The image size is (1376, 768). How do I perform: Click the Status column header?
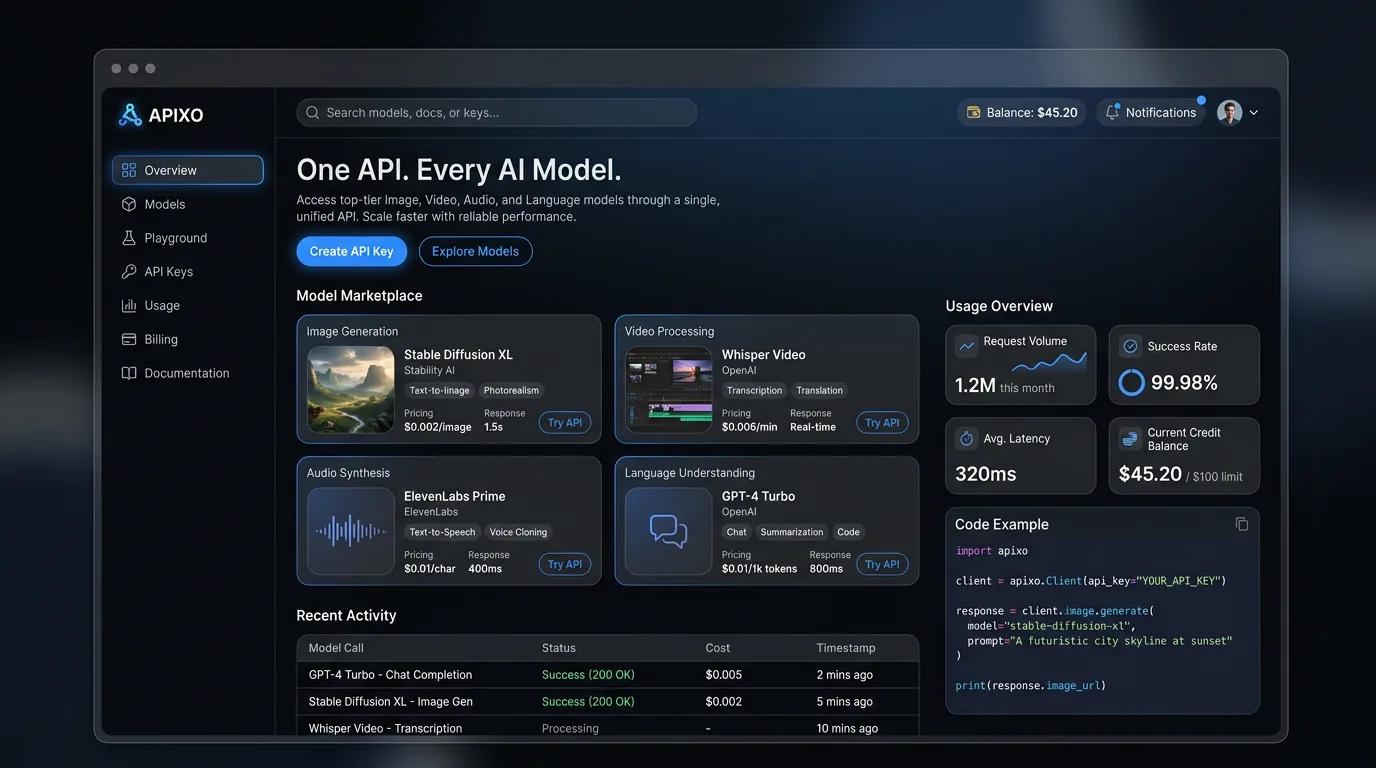coord(559,648)
